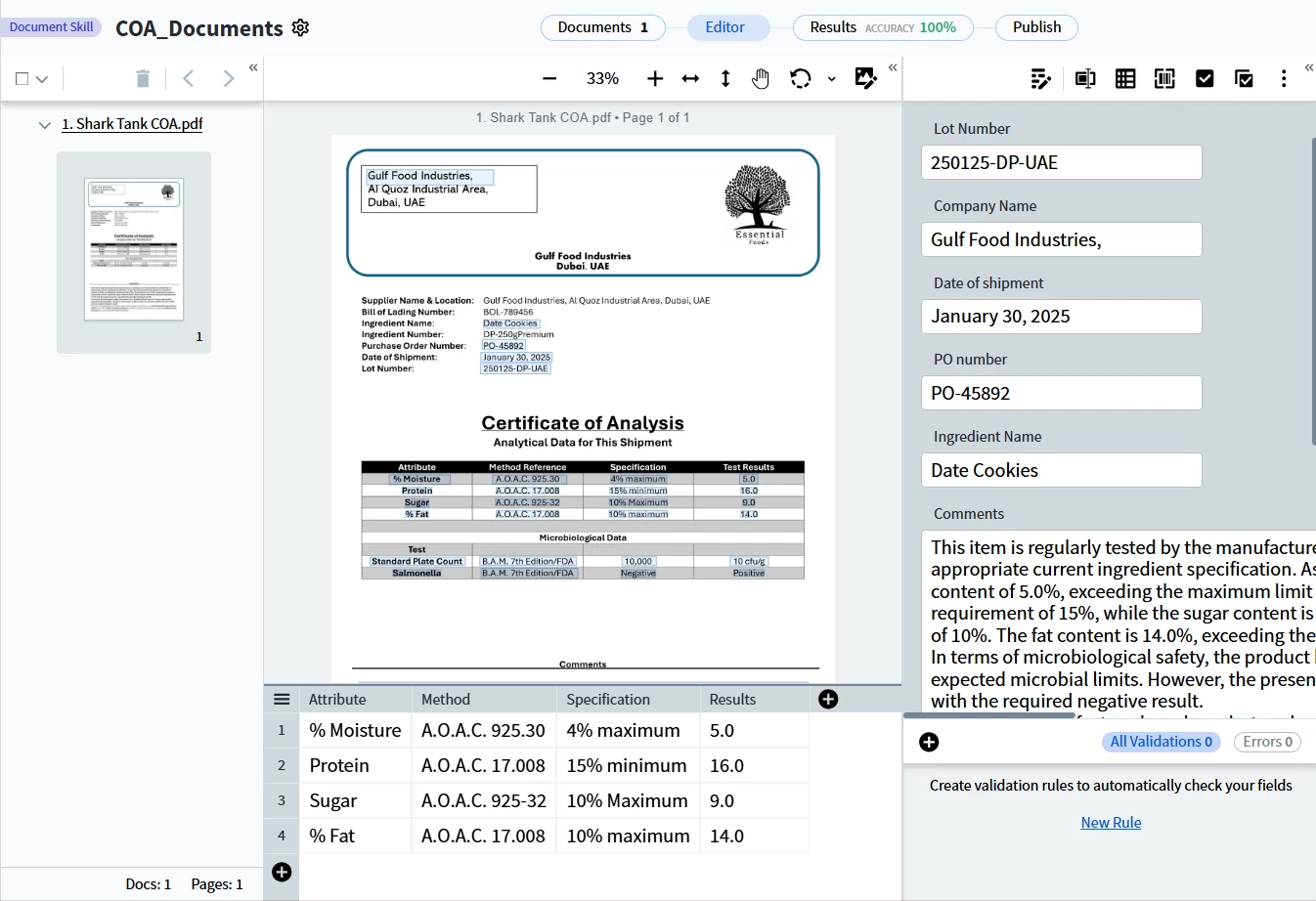1316x901 pixels.
Task: Open COA_Documents settings gear
Action: coord(301,27)
